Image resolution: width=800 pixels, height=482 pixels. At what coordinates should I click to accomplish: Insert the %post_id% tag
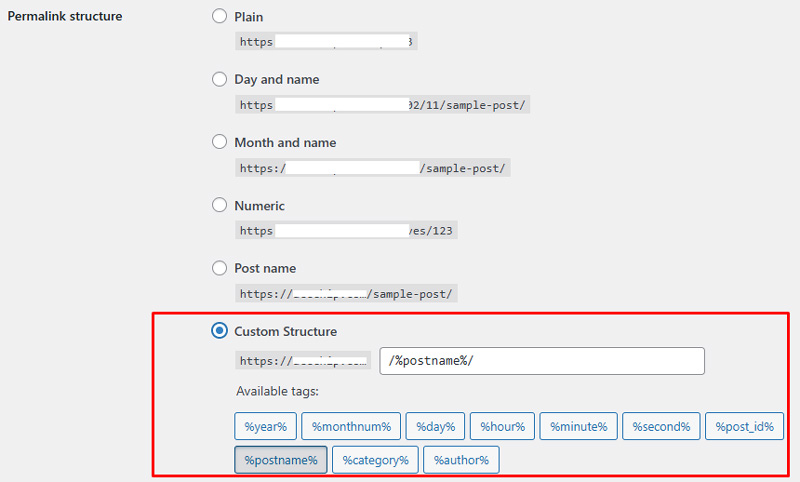coord(744,427)
